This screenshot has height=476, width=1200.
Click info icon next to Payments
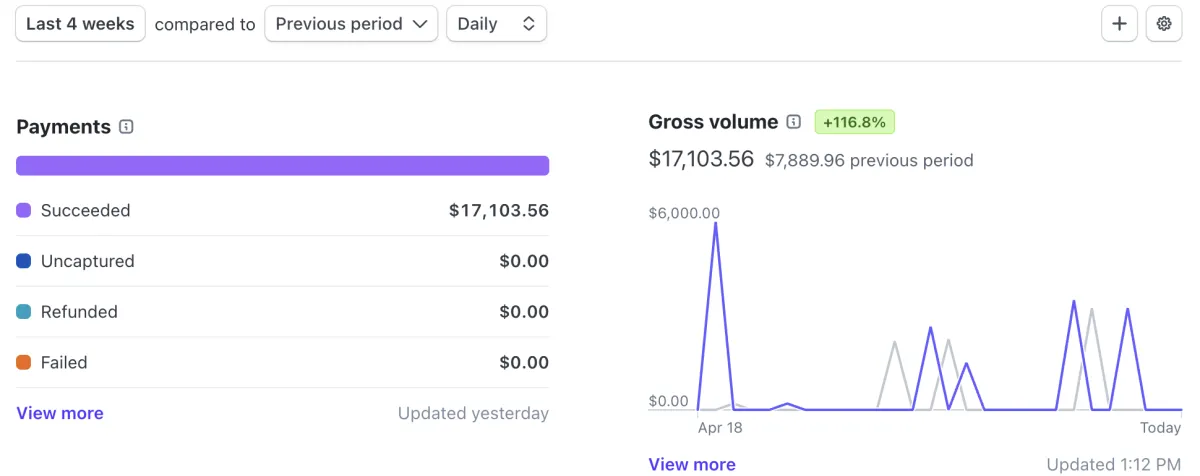[126, 127]
